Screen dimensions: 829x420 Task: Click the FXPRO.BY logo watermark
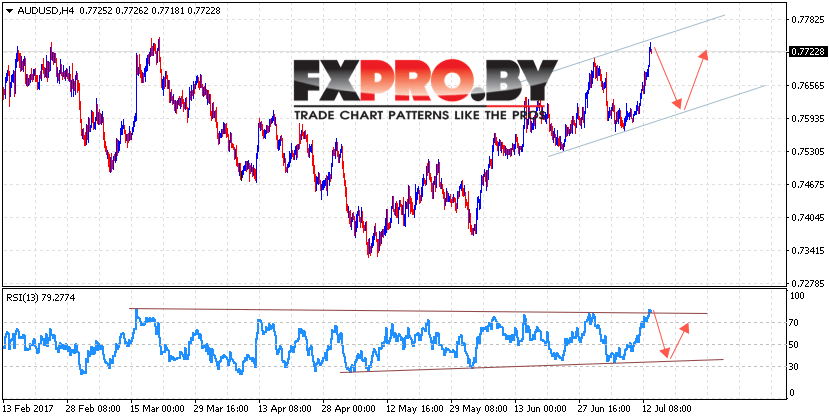point(427,80)
